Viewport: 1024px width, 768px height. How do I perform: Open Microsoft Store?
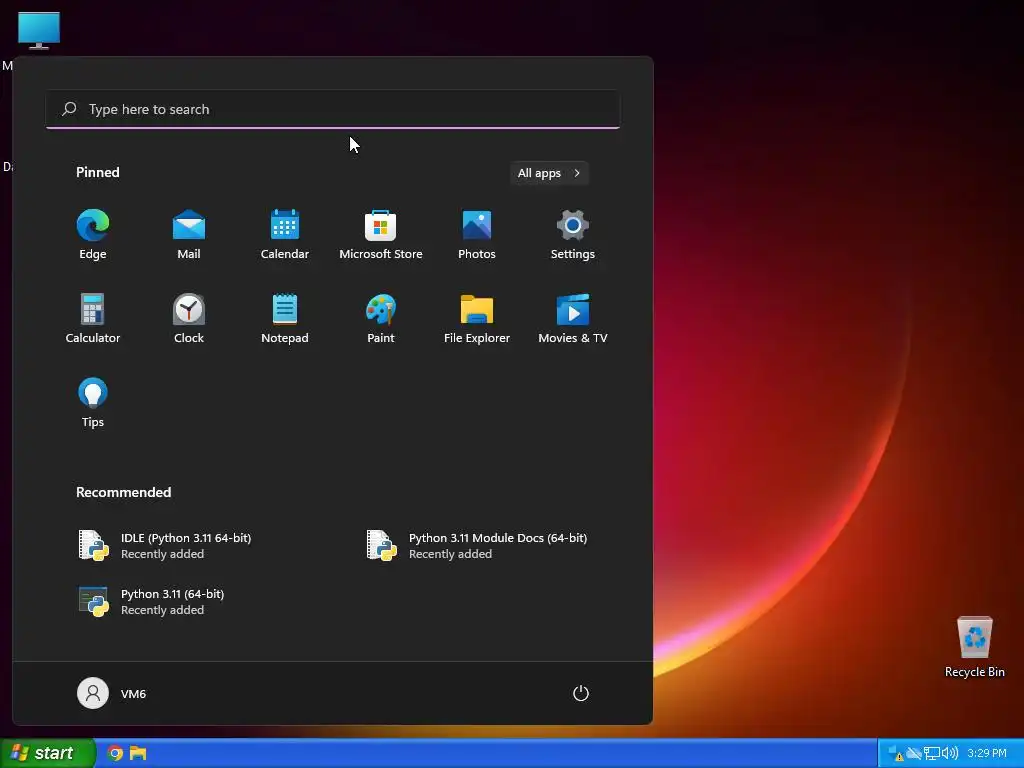coord(381,234)
